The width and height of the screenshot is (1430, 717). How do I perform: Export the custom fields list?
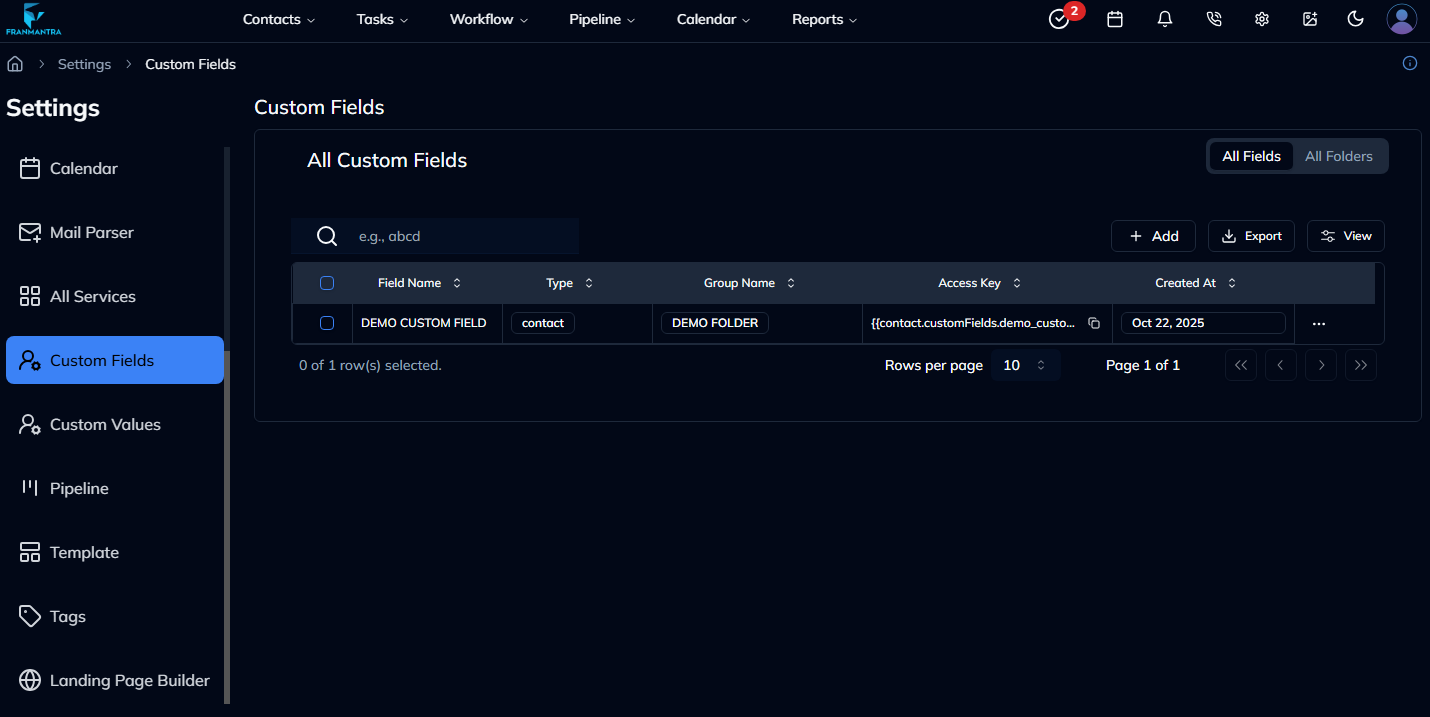coord(1251,236)
